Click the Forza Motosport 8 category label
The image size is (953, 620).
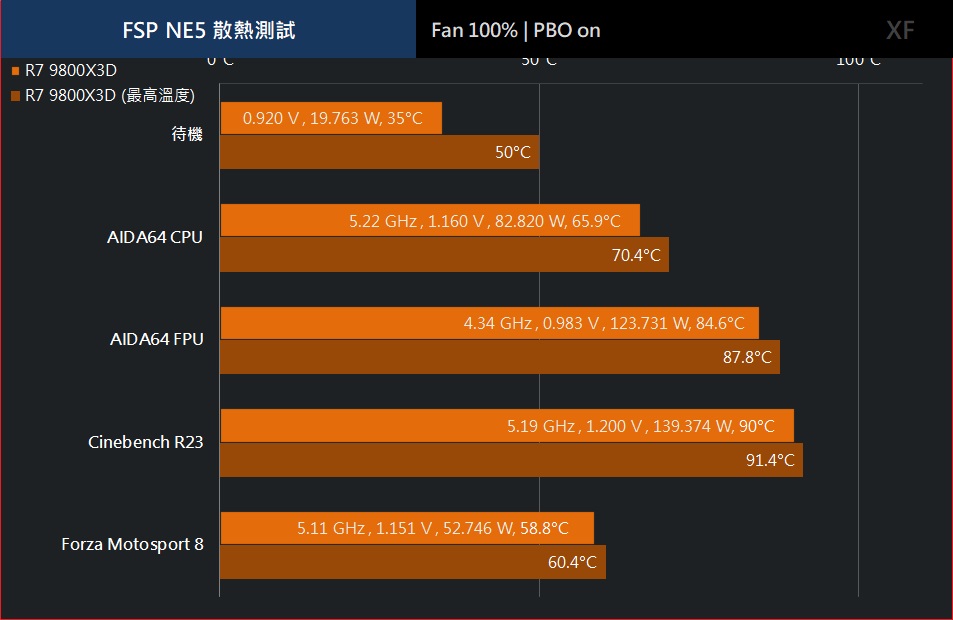[x=132, y=544]
